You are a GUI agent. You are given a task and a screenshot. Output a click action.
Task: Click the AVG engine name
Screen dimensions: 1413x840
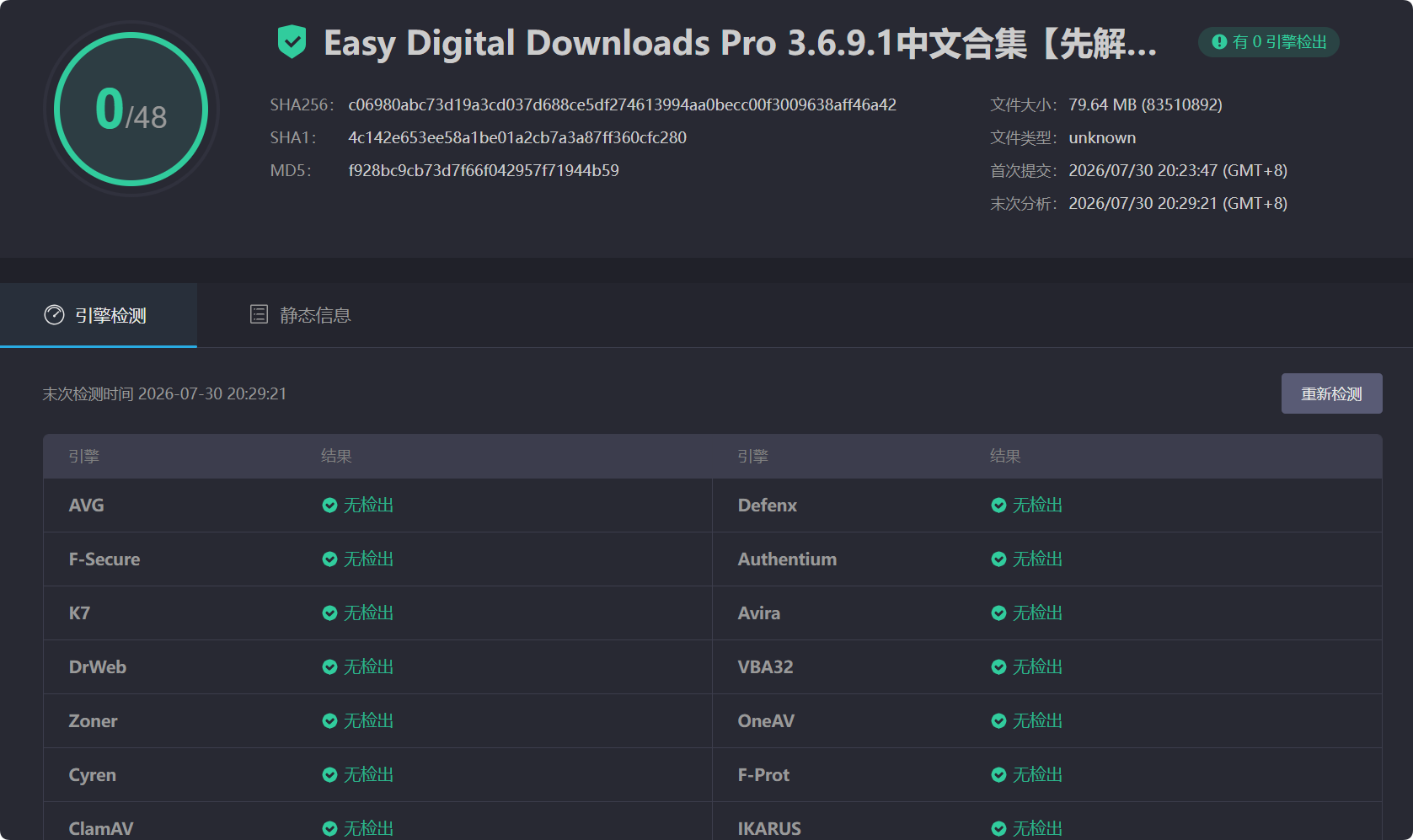pos(87,506)
